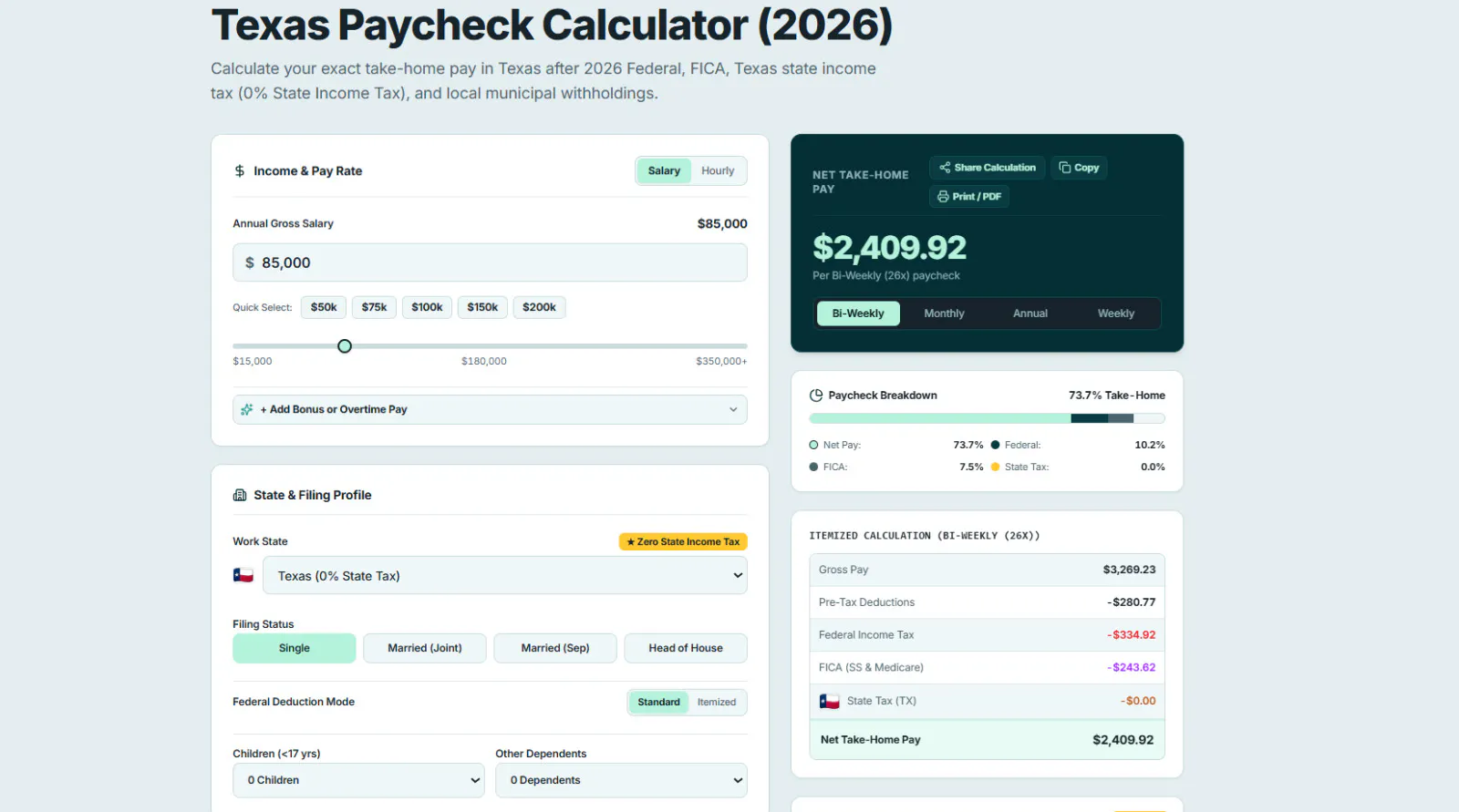
Task: Switch to the Monthly pay period tab
Action: click(x=944, y=313)
